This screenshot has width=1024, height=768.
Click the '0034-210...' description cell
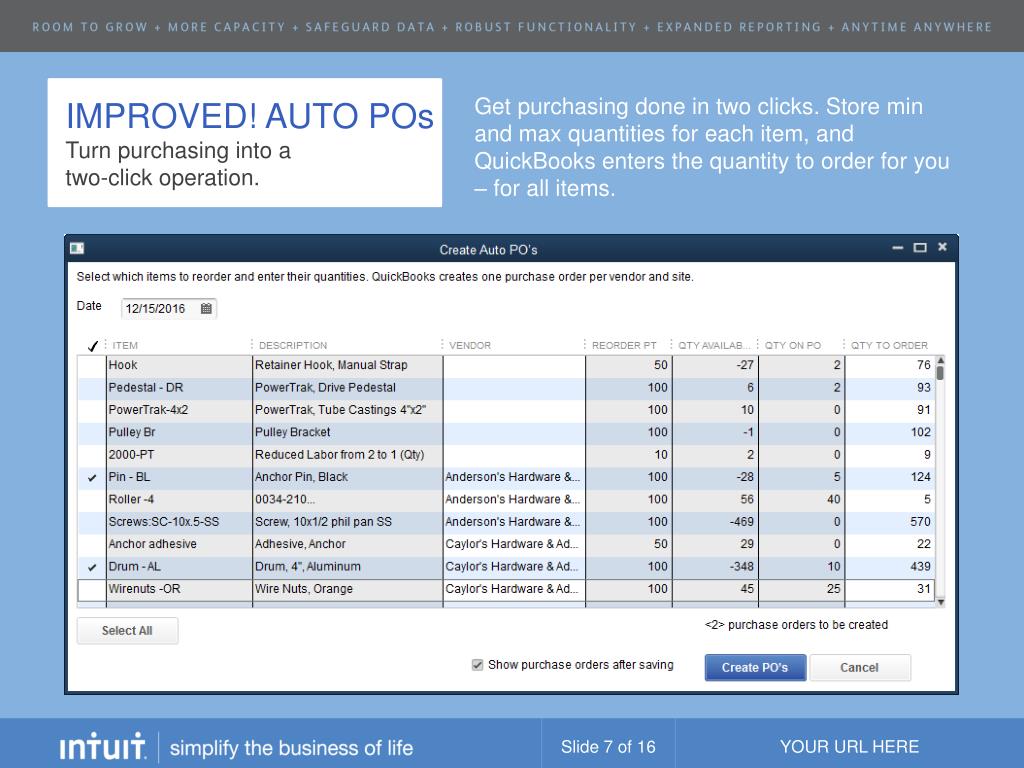point(347,500)
